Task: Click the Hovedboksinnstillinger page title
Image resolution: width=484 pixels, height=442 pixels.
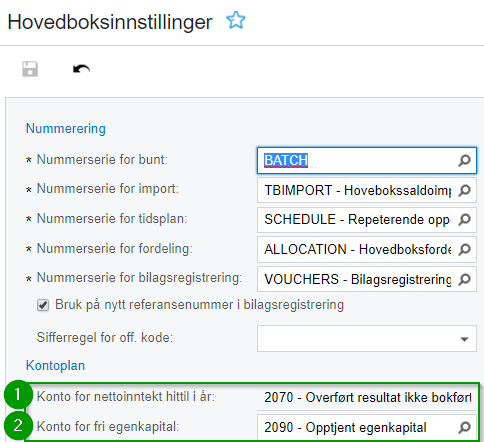Action: click(x=110, y=22)
